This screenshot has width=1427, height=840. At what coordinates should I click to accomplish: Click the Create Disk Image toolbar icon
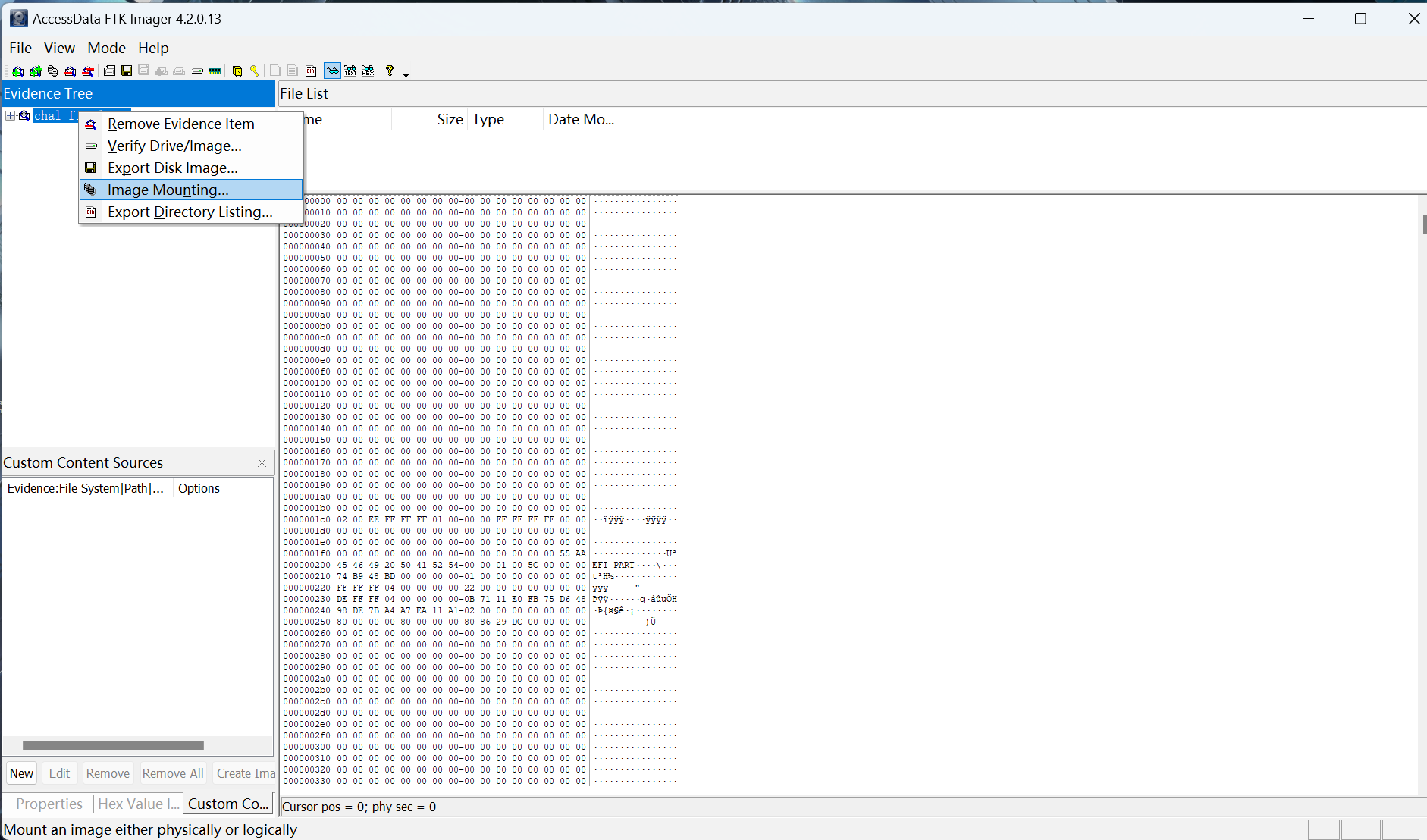point(109,71)
